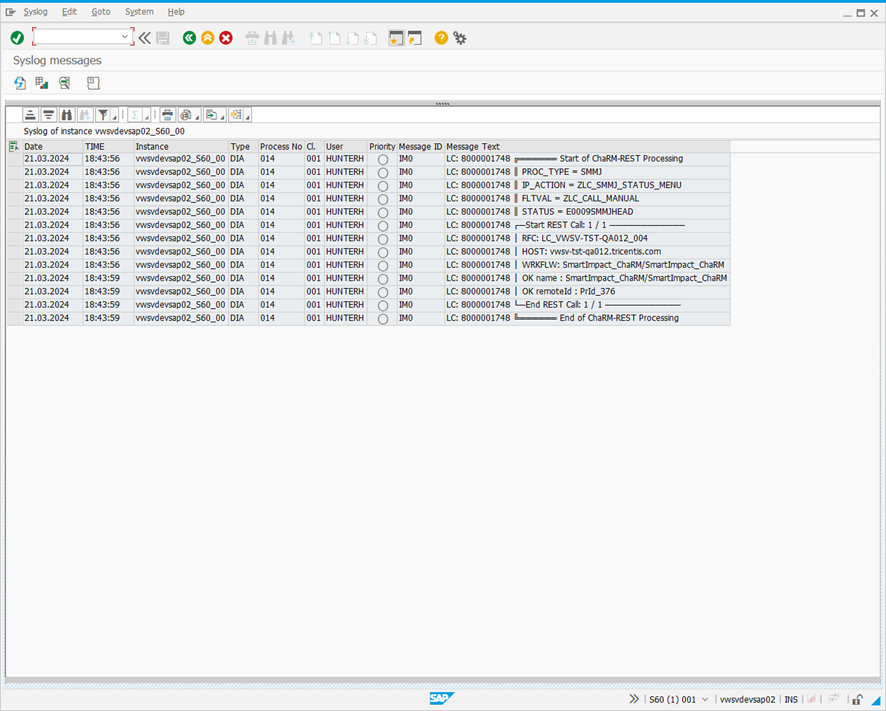
Task: Select priority circle for End of ChaRM-REST row
Action: click(382, 319)
